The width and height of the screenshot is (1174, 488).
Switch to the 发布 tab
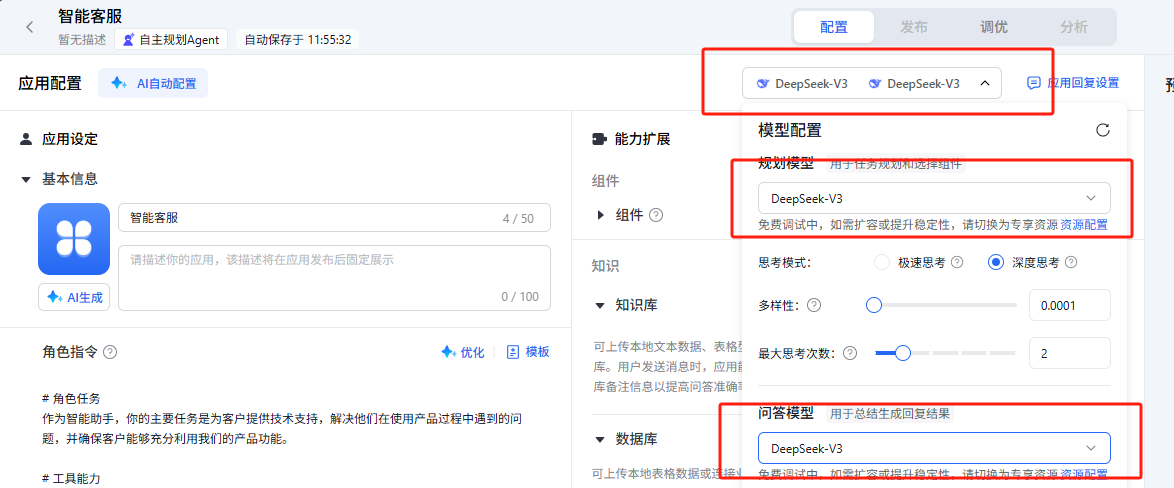[913, 28]
